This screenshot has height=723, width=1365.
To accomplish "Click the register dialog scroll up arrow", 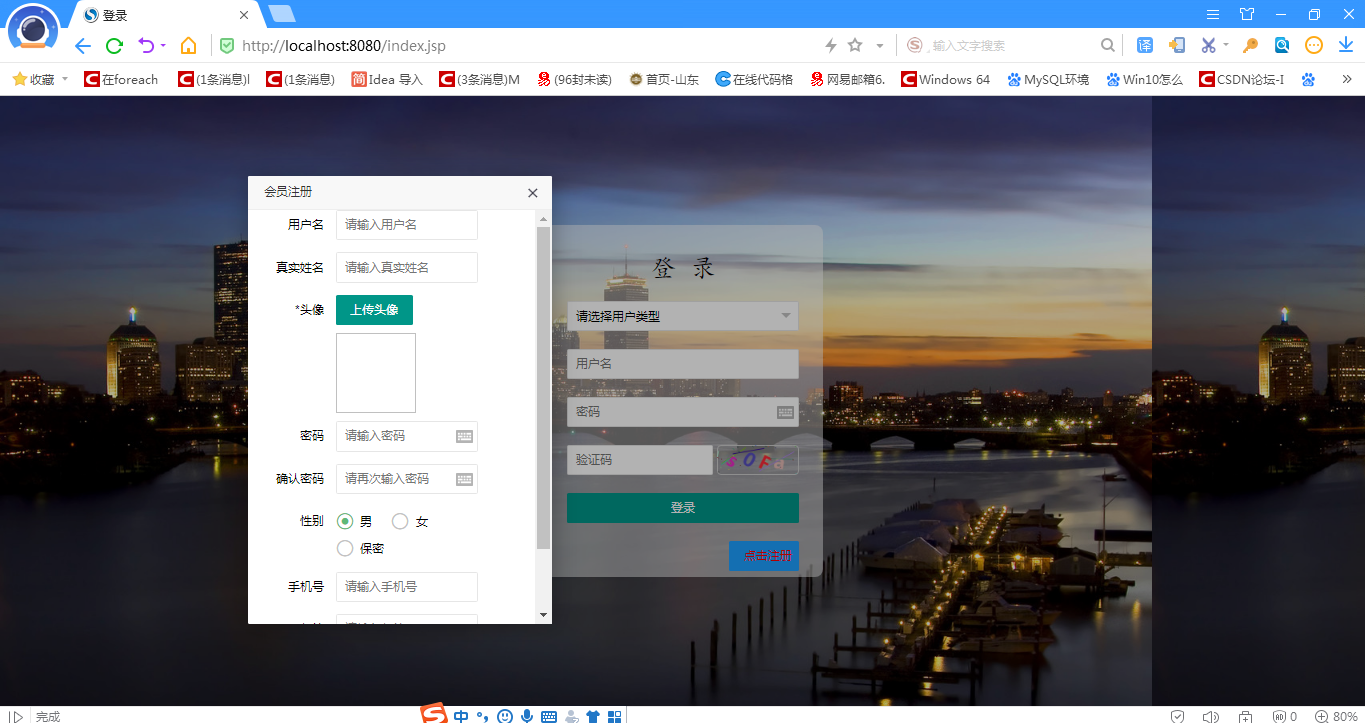I will [x=544, y=218].
